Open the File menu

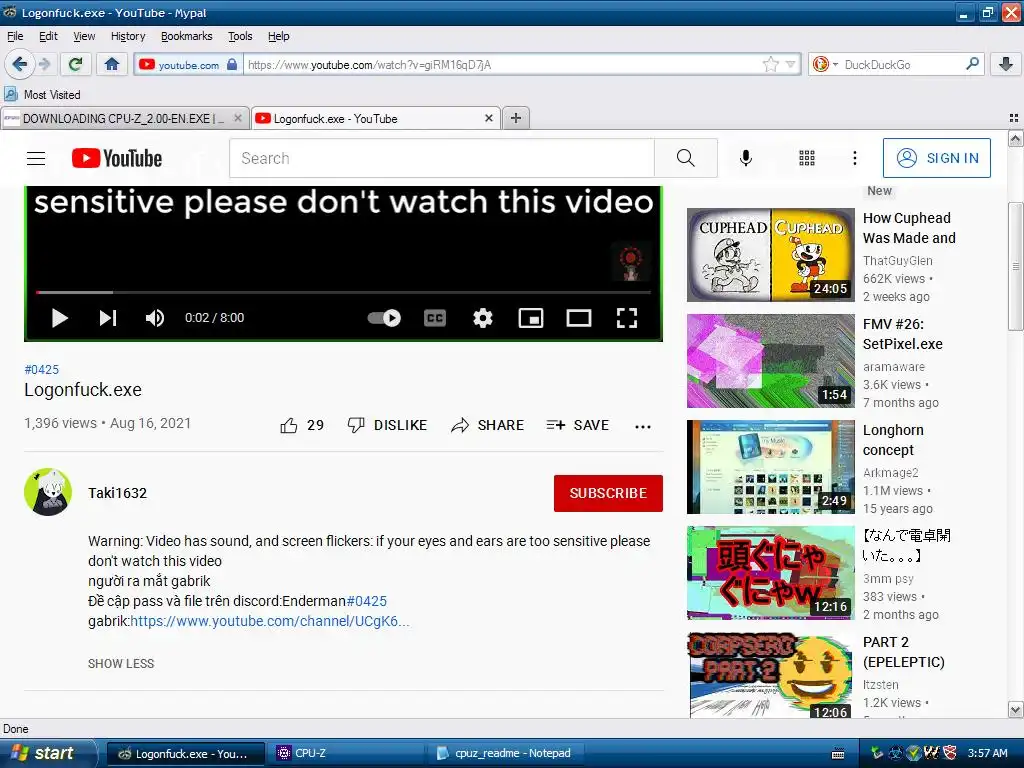click(x=15, y=36)
